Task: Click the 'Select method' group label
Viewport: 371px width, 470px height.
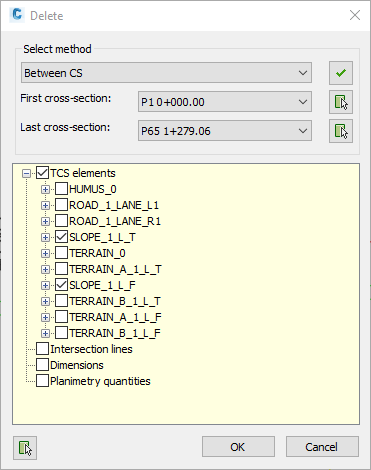Action: click(x=57, y=49)
